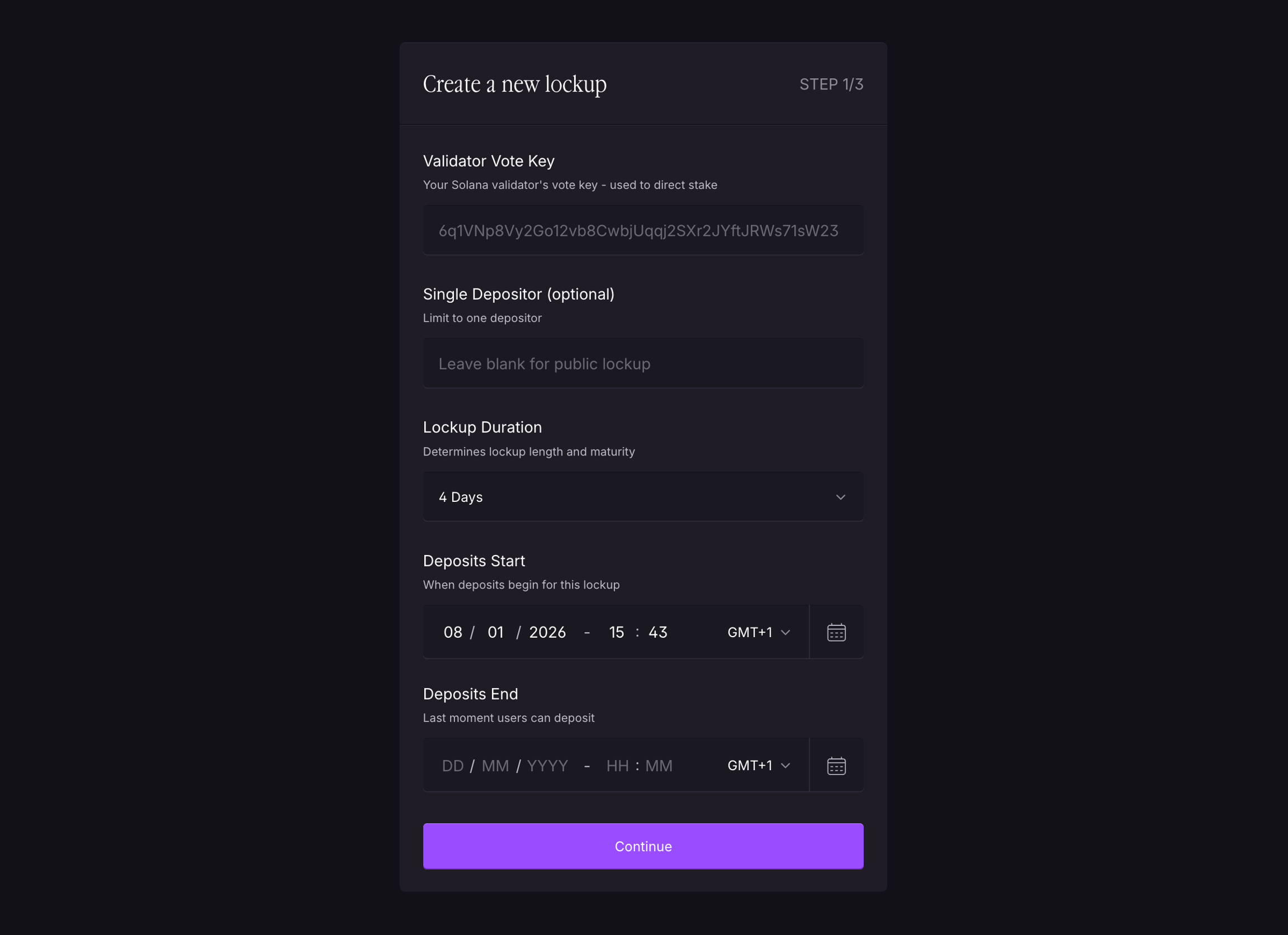Select the day field in Deposits Start
1288x935 pixels.
pyautogui.click(x=453, y=632)
